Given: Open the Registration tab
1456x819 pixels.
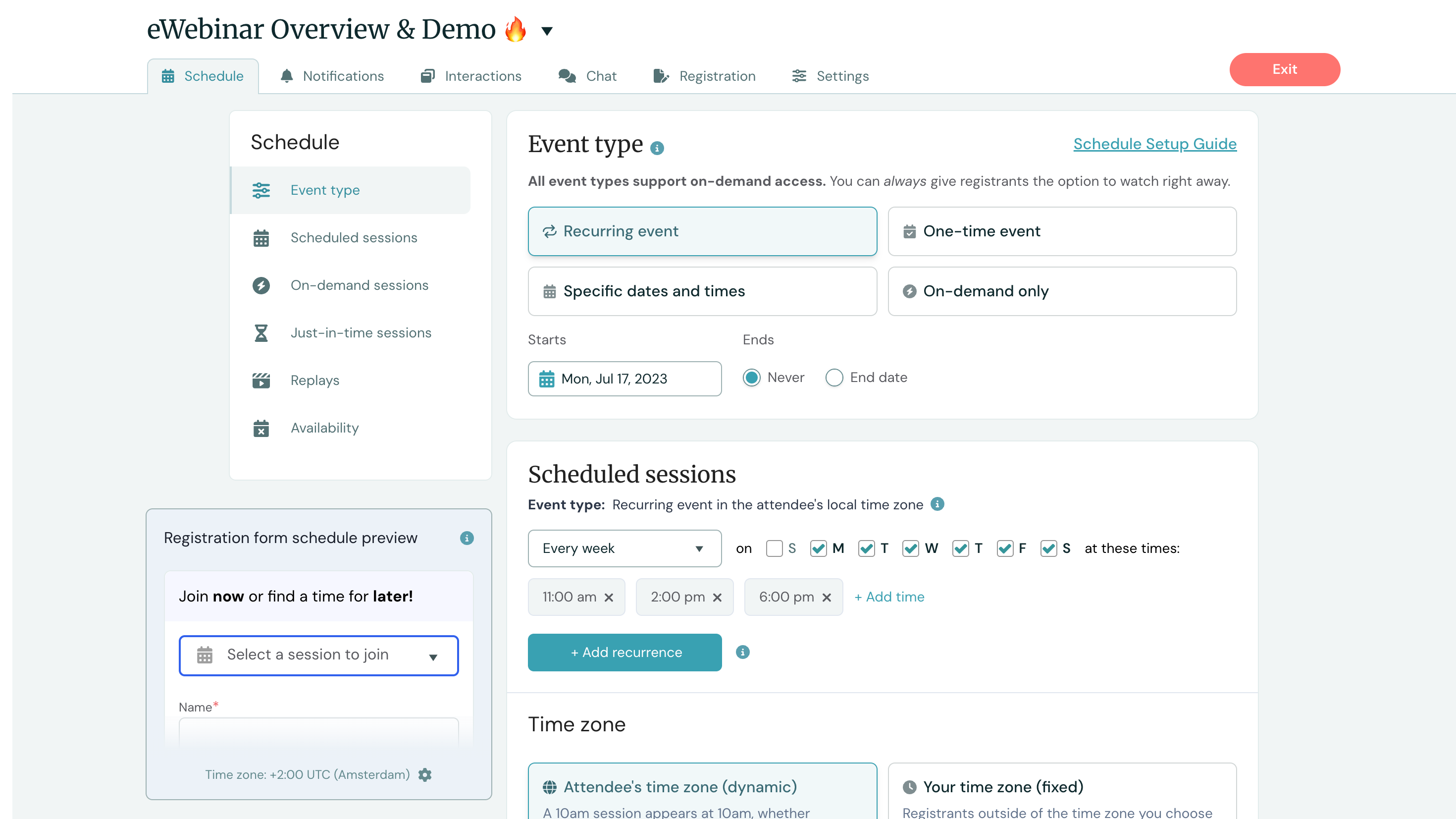Looking at the screenshot, I should coord(704,76).
